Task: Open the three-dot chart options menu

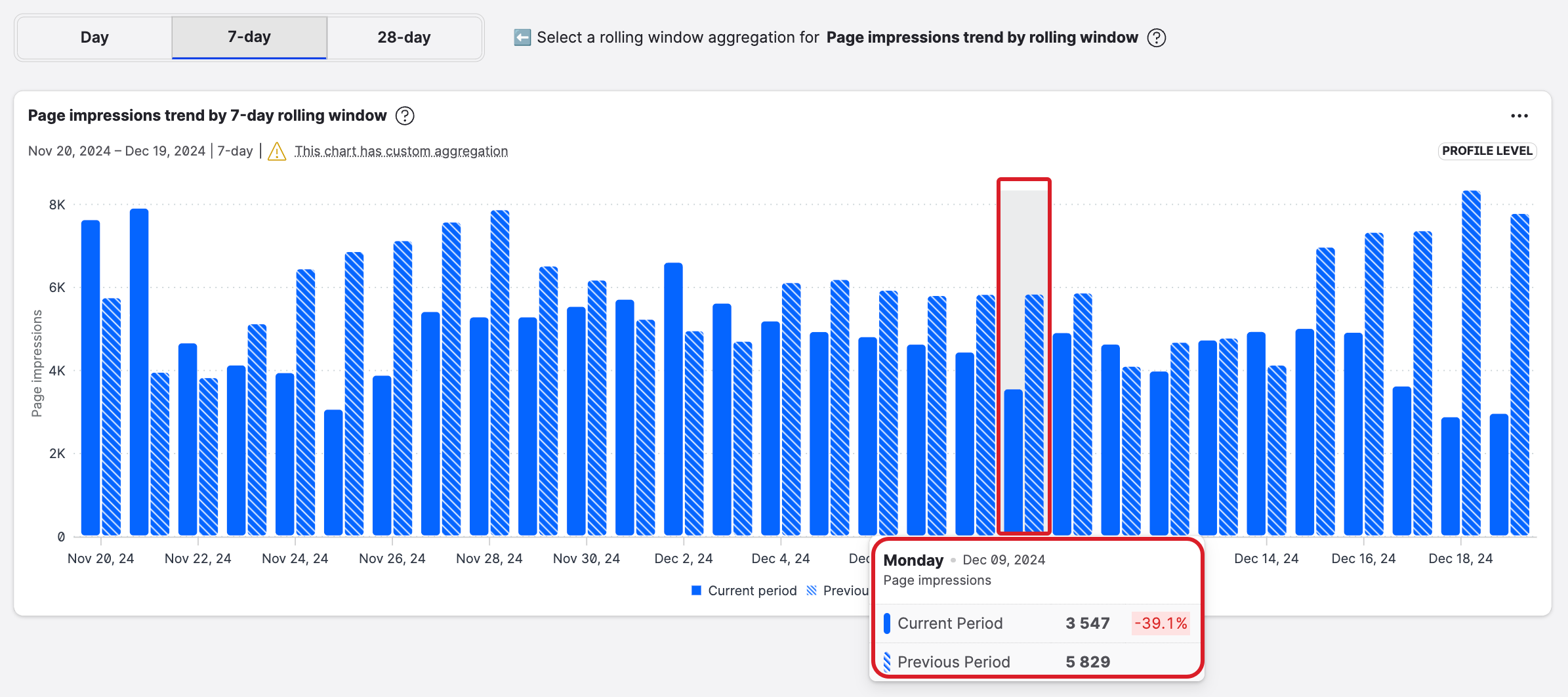Action: pyautogui.click(x=1519, y=116)
